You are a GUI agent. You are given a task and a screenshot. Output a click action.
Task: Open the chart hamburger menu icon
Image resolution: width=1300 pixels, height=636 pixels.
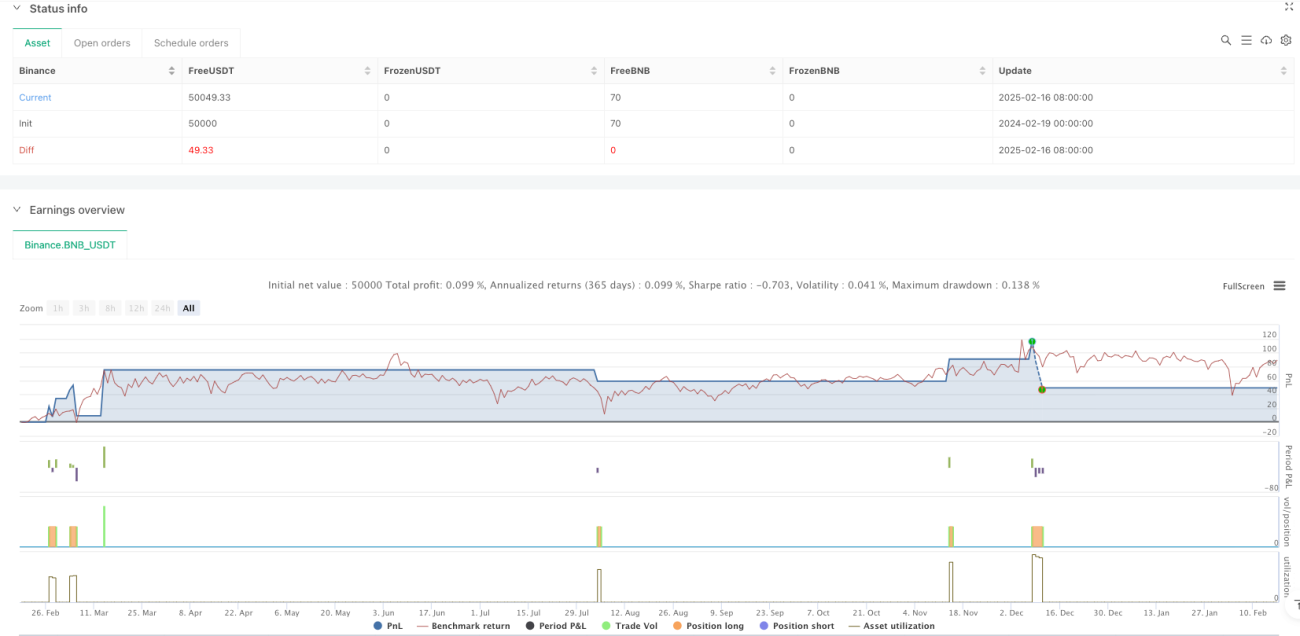point(1278,286)
